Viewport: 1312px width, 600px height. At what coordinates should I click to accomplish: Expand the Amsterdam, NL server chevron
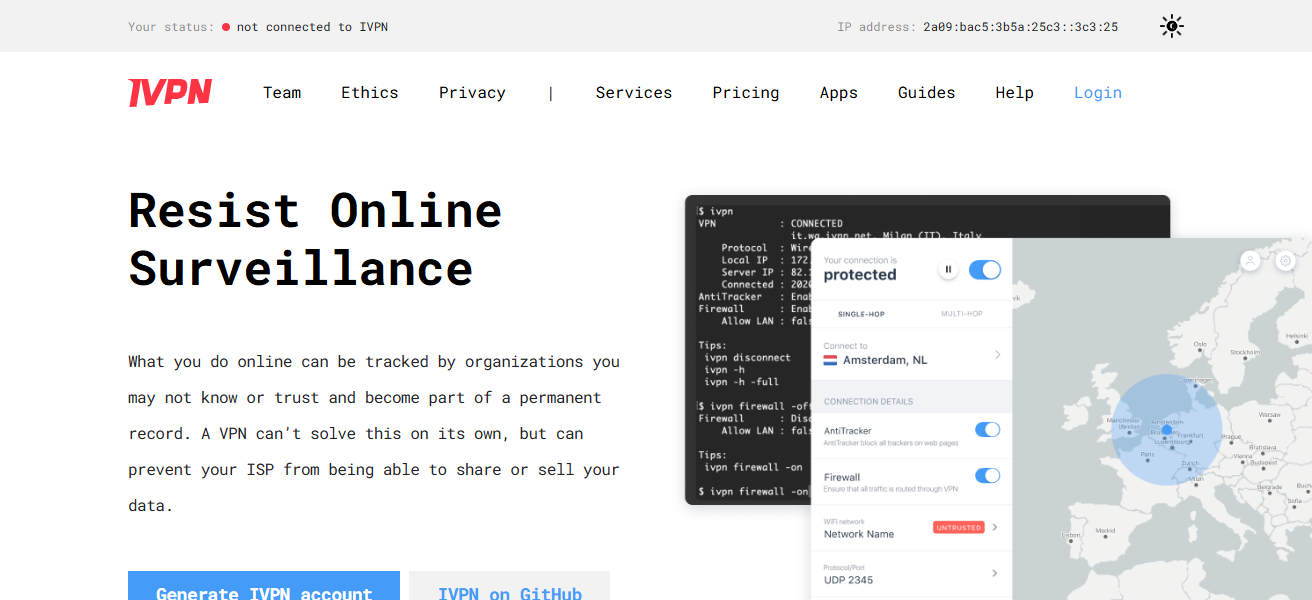coord(997,355)
